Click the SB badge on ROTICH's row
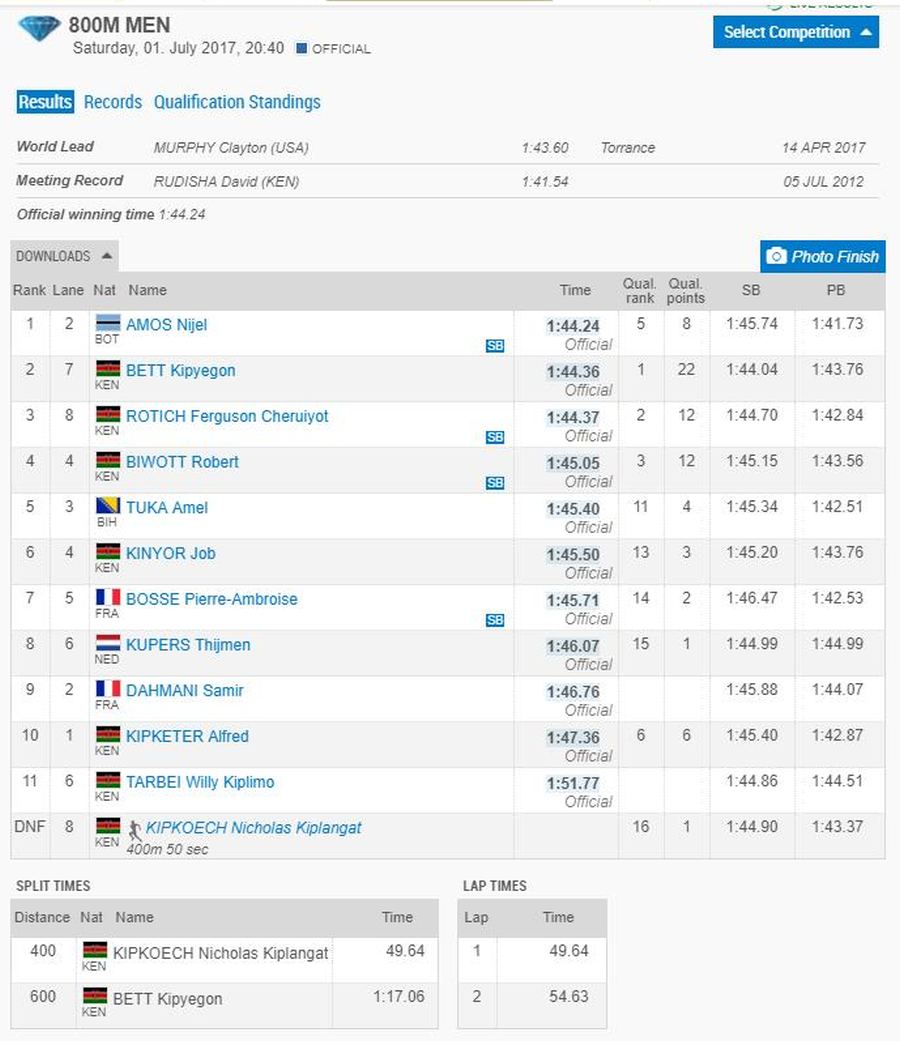This screenshot has width=900, height=1041. point(495,437)
